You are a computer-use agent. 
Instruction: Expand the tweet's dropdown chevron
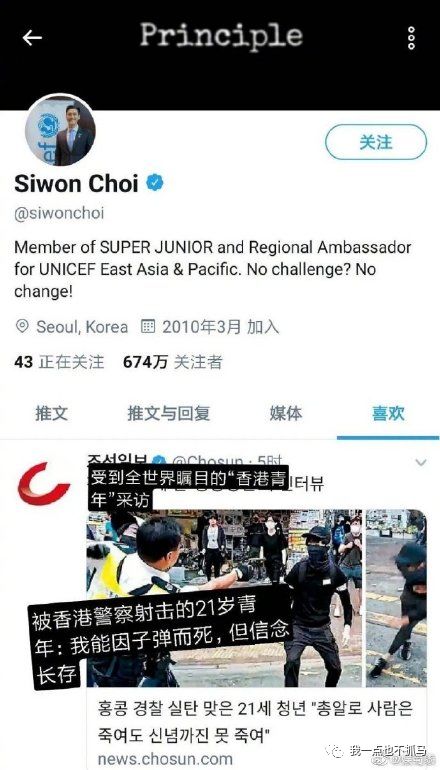(x=421, y=462)
